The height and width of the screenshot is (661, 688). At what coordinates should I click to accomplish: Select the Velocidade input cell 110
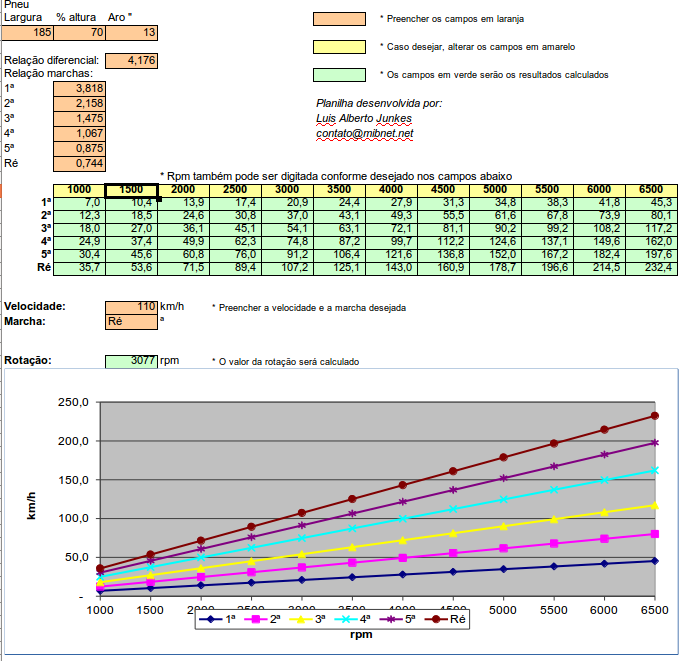132,307
